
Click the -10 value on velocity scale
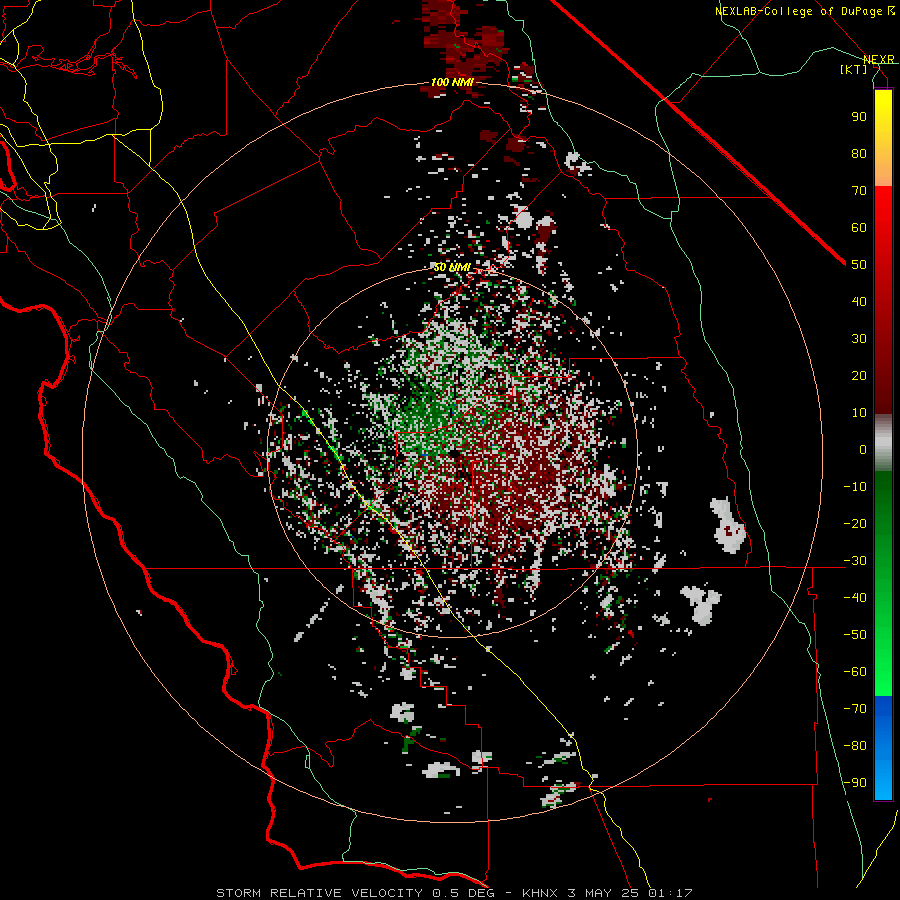tap(855, 487)
